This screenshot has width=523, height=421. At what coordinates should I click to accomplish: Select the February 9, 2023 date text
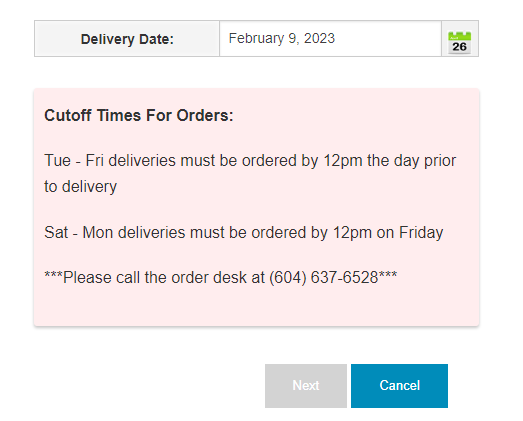[x=282, y=38]
